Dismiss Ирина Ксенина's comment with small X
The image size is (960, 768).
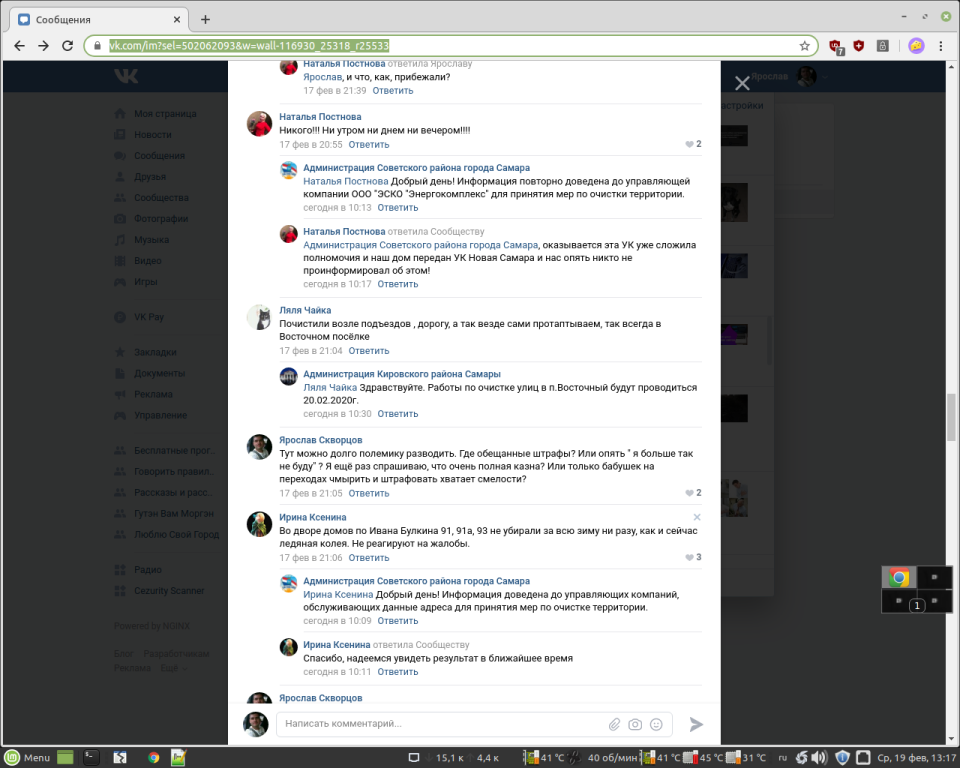click(x=697, y=517)
